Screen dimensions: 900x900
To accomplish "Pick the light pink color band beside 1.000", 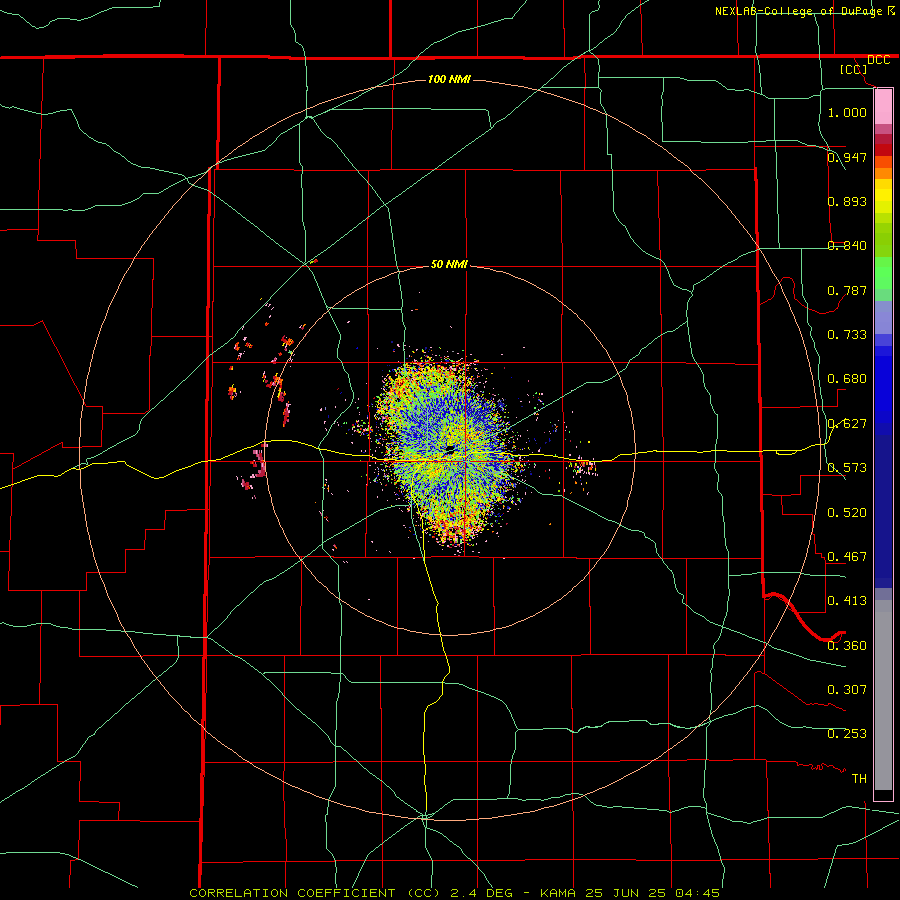I will 883,107.
